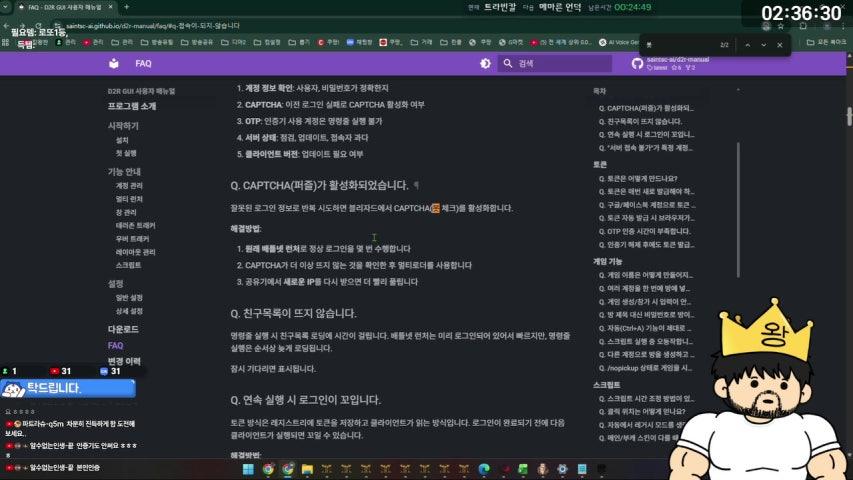Click the CAPTCHA heading permalink symbol
The width and height of the screenshot is (853, 480).
(416, 186)
